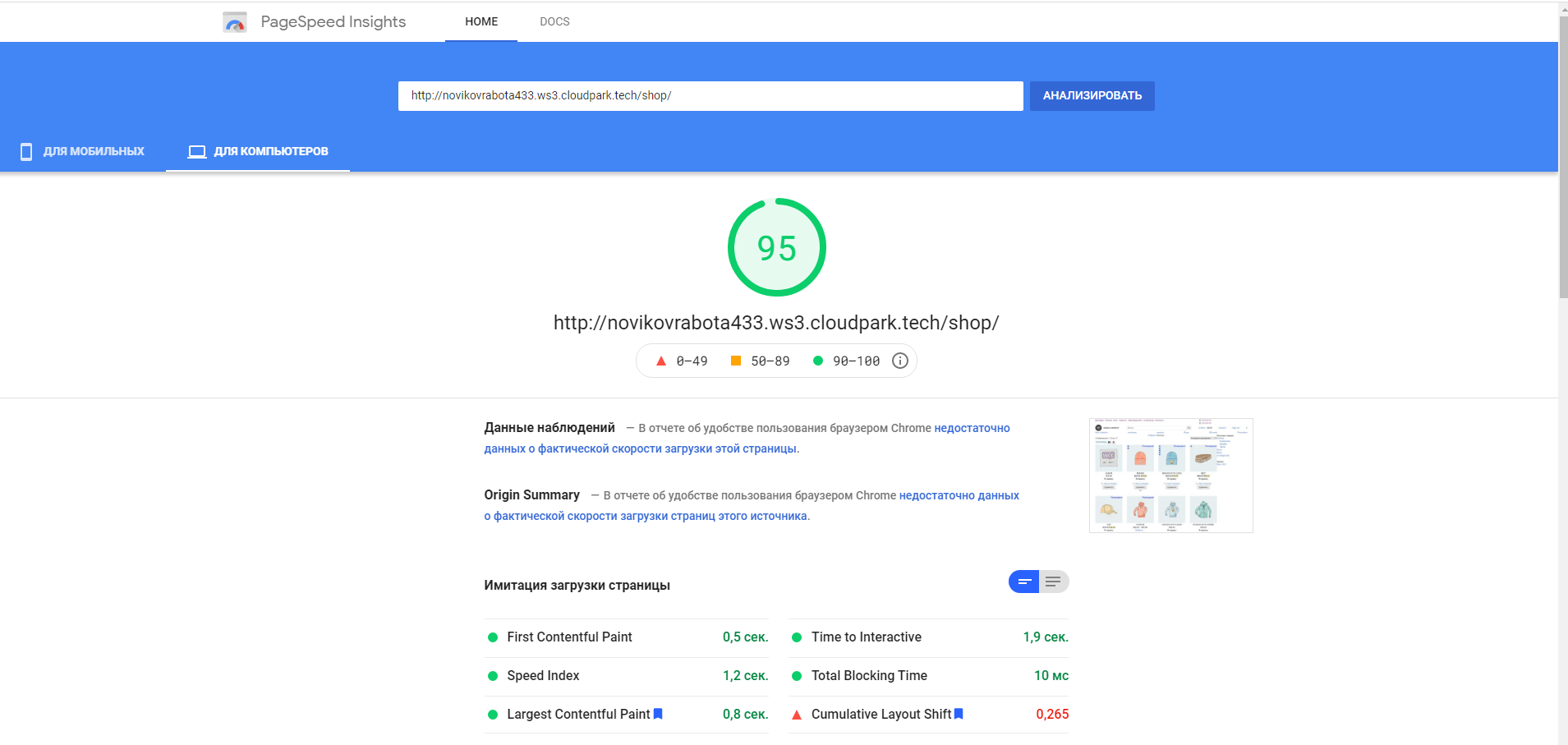The height and width of the screenshot is (745, 1568).
Task: Click the Largest Contentful Paint value 0,8 сек.
Action: tap(746, 715)
